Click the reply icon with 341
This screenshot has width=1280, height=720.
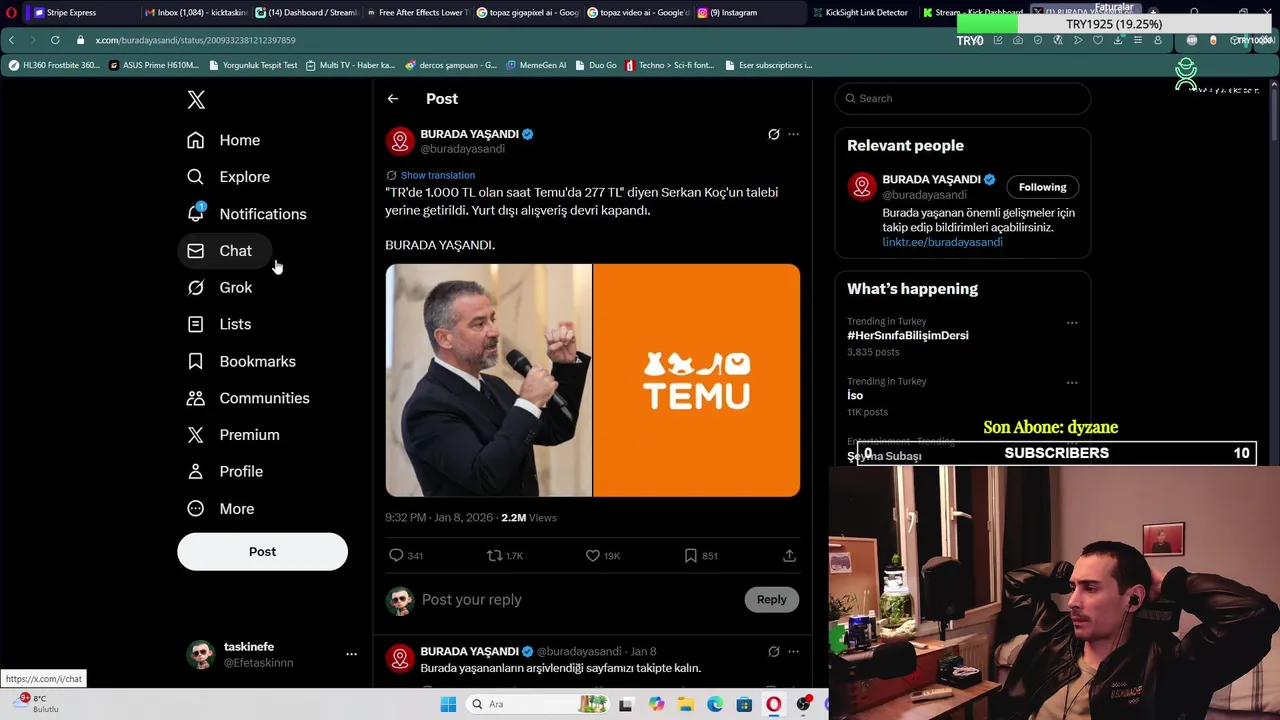coord(406,555)
